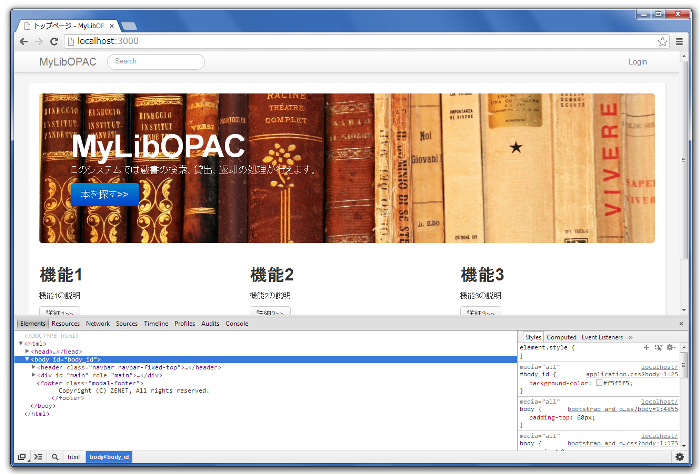
Task: Collapse the <html> node triangle
Action: click(x=21, y=343)
